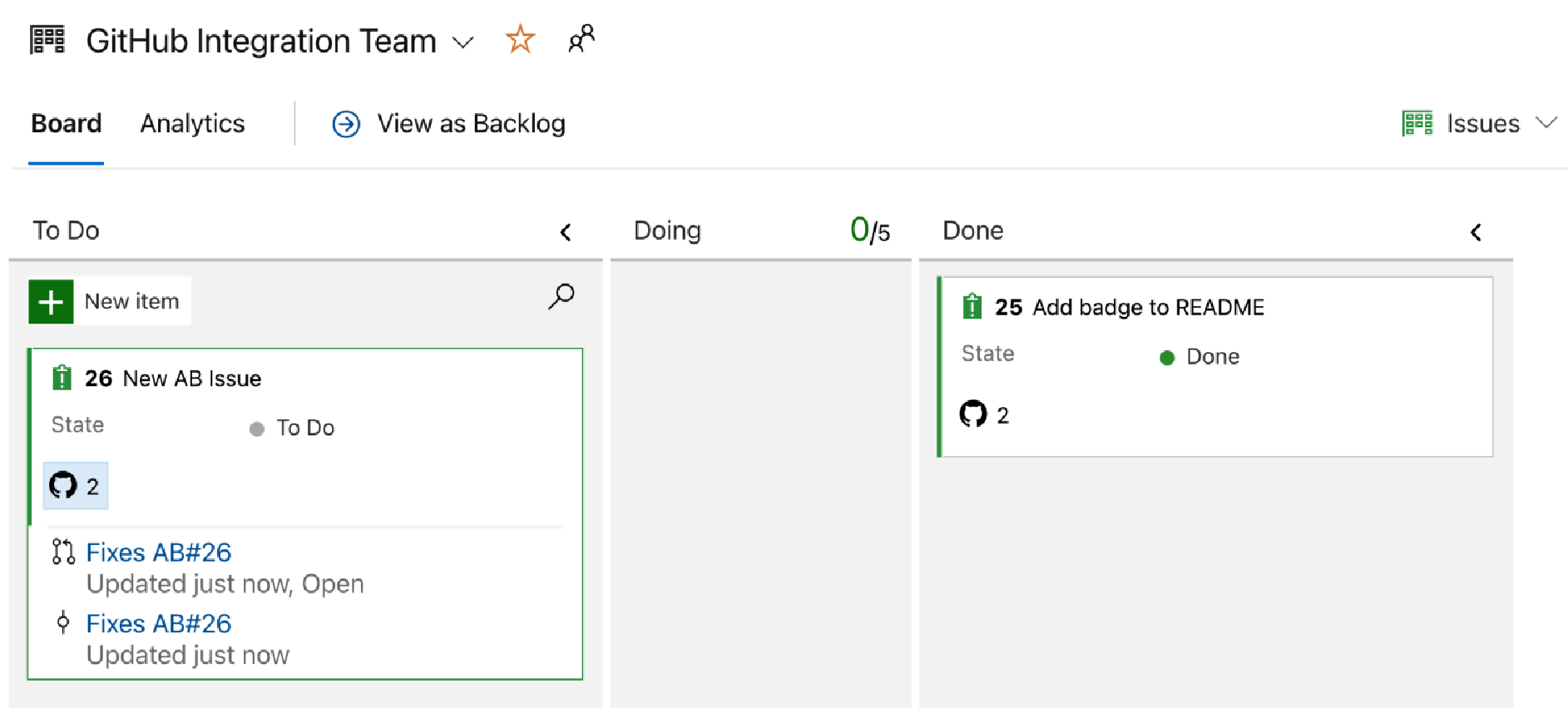
Task: Click the ID number 26 on card
Action: 98,379
